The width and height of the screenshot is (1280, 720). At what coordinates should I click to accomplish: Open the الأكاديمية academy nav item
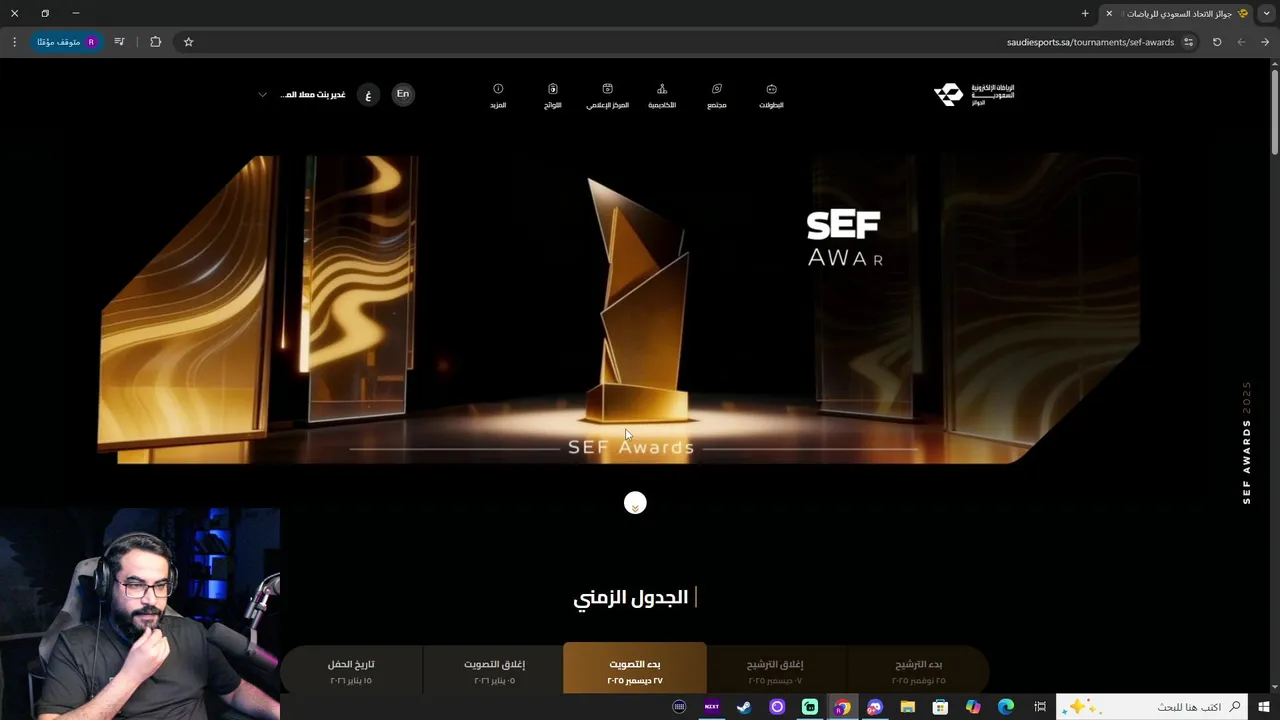pos(662,96)
